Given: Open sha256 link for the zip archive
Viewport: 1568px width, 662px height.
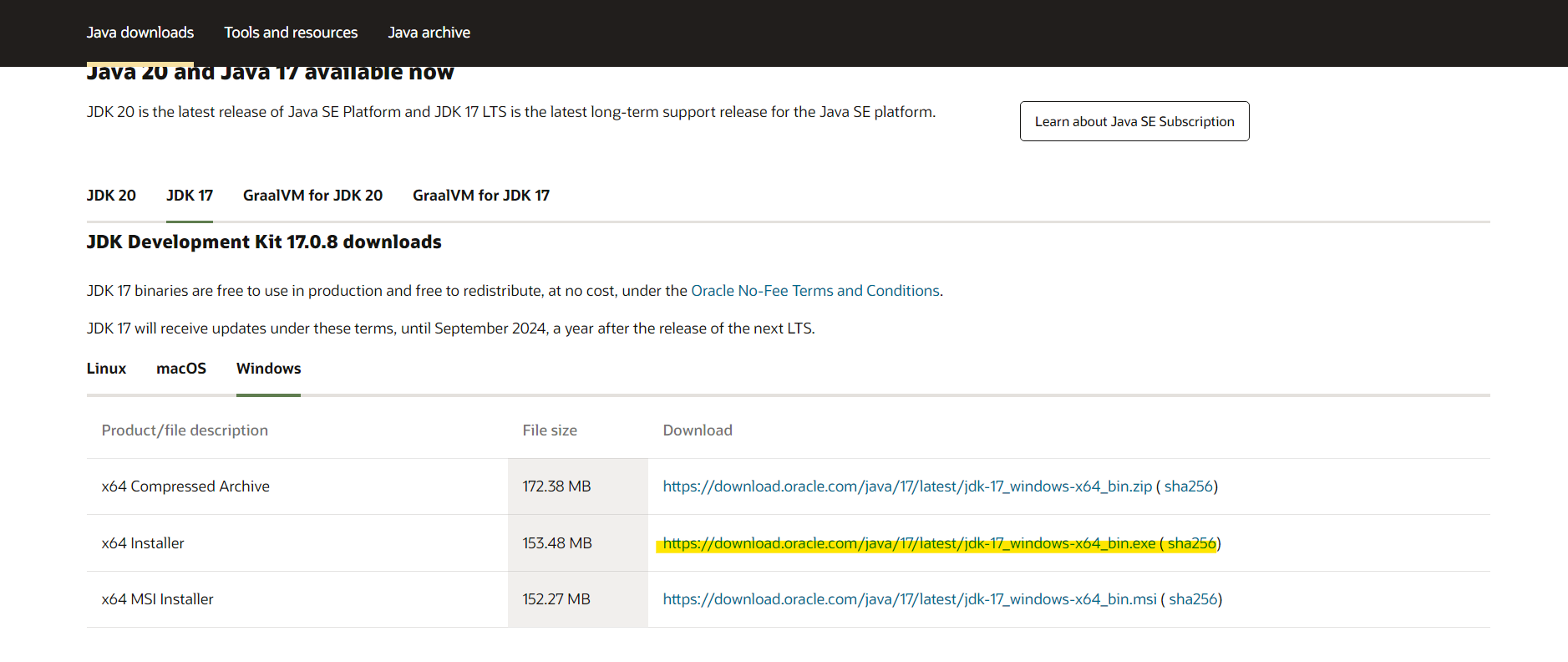Looking at the screenshot, I should (x=1189, y=486).
